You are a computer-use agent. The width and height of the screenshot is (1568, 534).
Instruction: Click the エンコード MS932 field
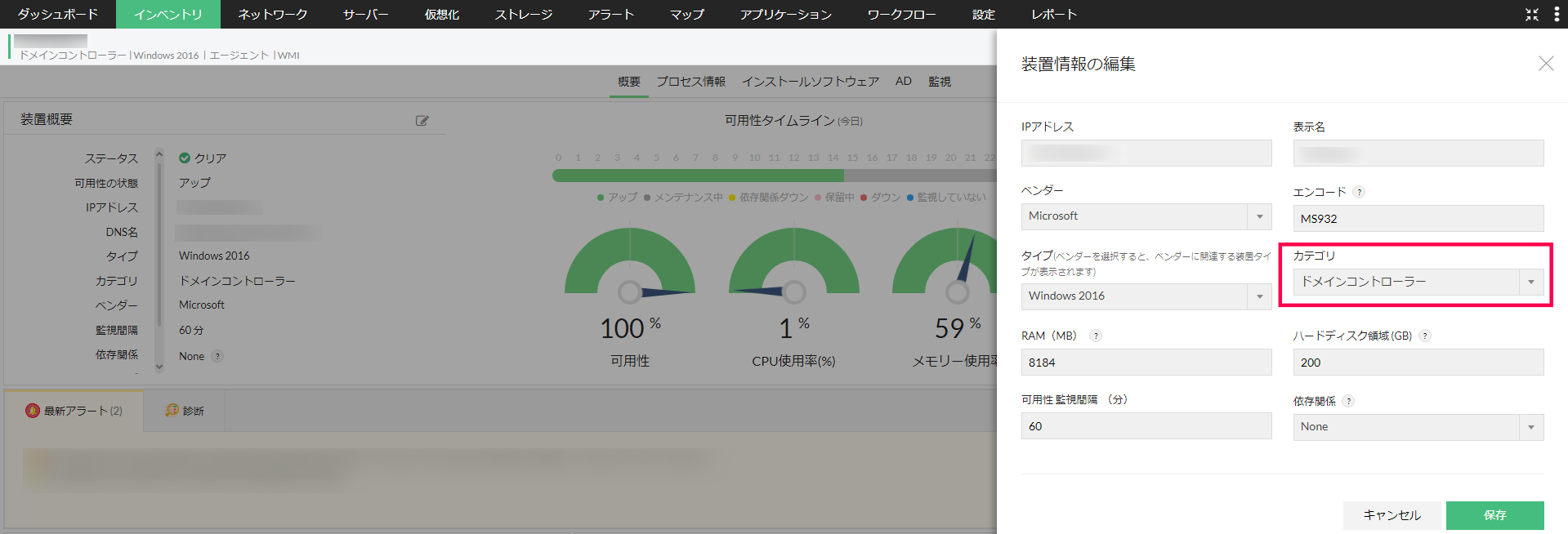click(1418, 218)
